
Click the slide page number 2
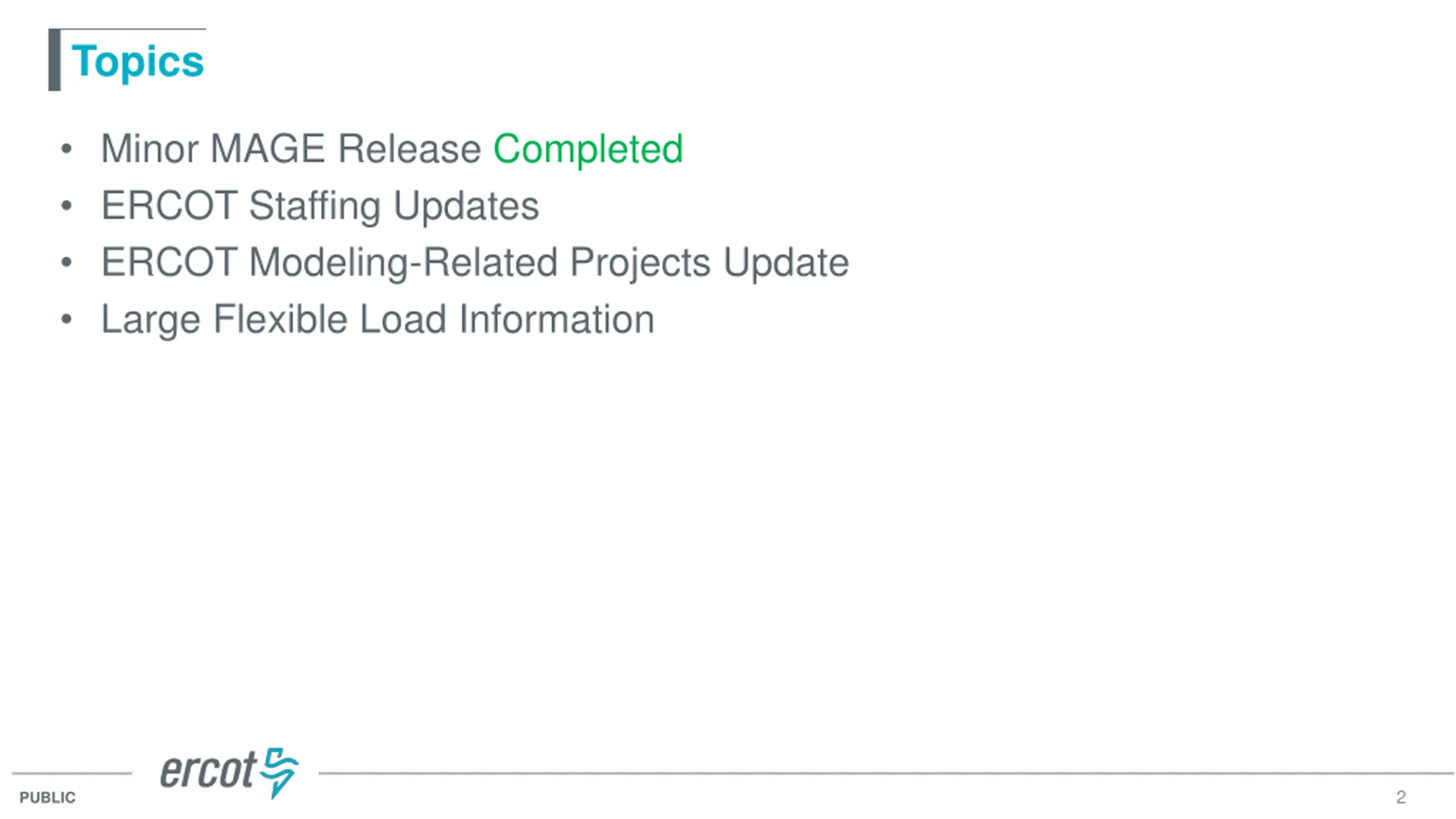pos(1401,797)
